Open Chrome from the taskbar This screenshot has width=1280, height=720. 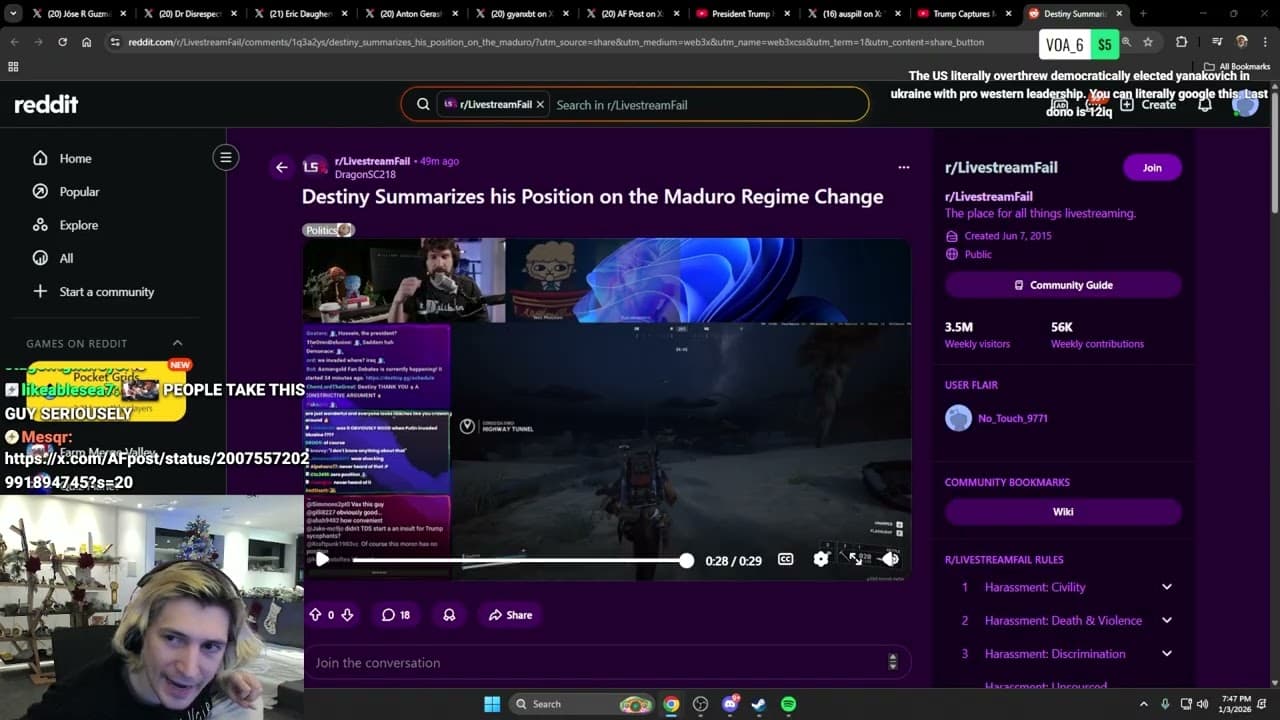[671, 704]
